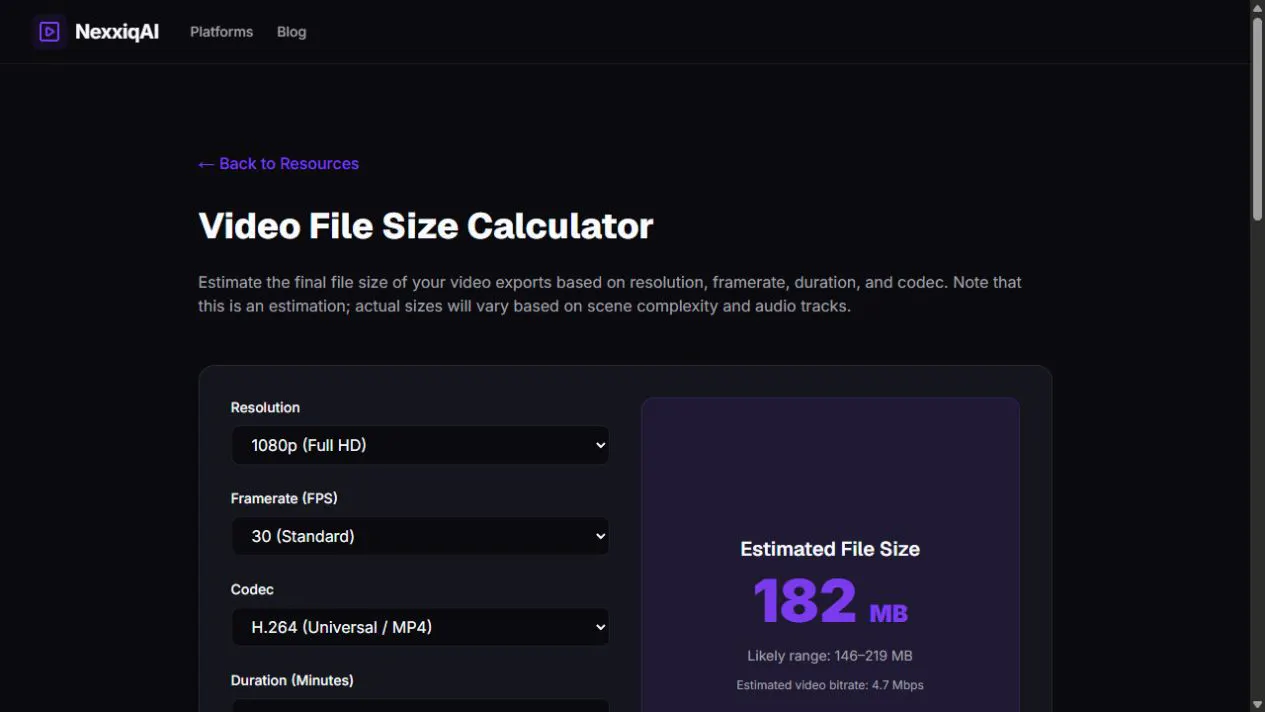
Task: Click the Codec field label
Action: [252, 589]
